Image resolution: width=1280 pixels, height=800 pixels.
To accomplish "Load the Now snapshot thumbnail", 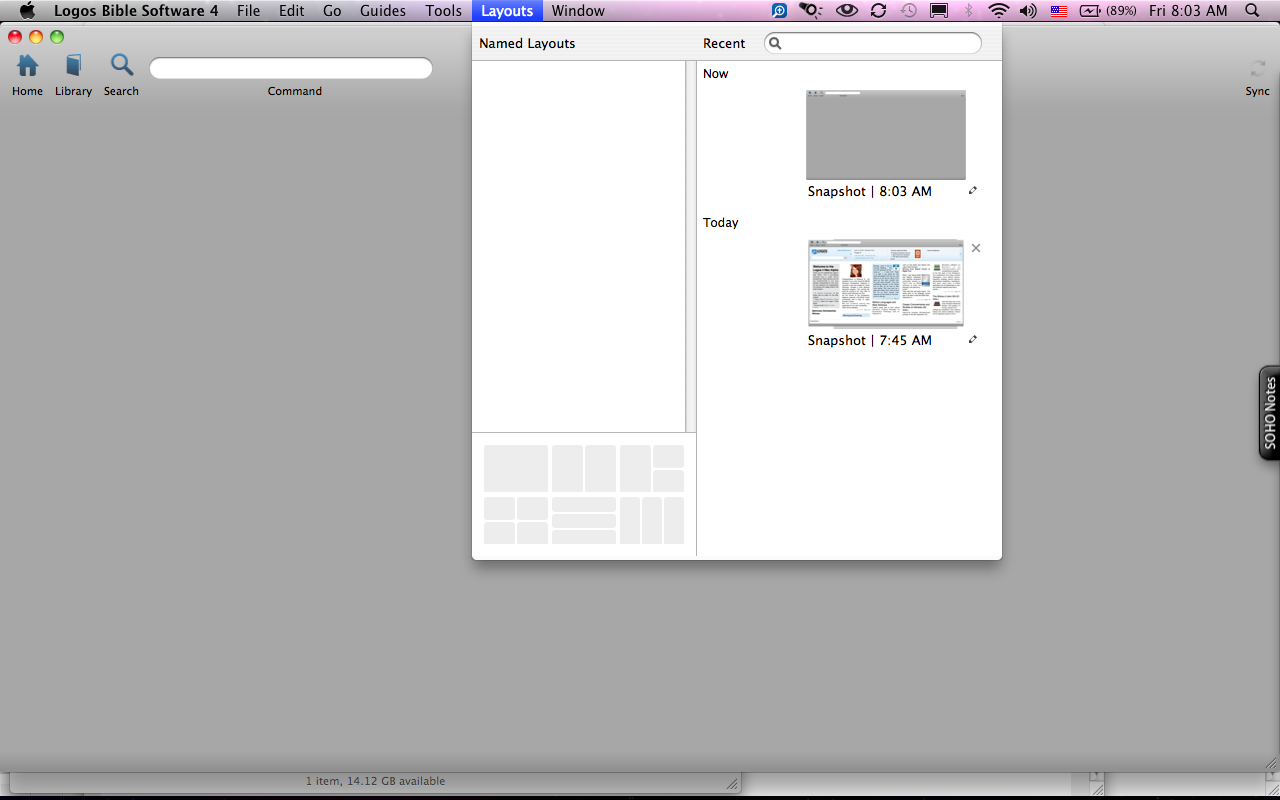I will tap(886, 135).
